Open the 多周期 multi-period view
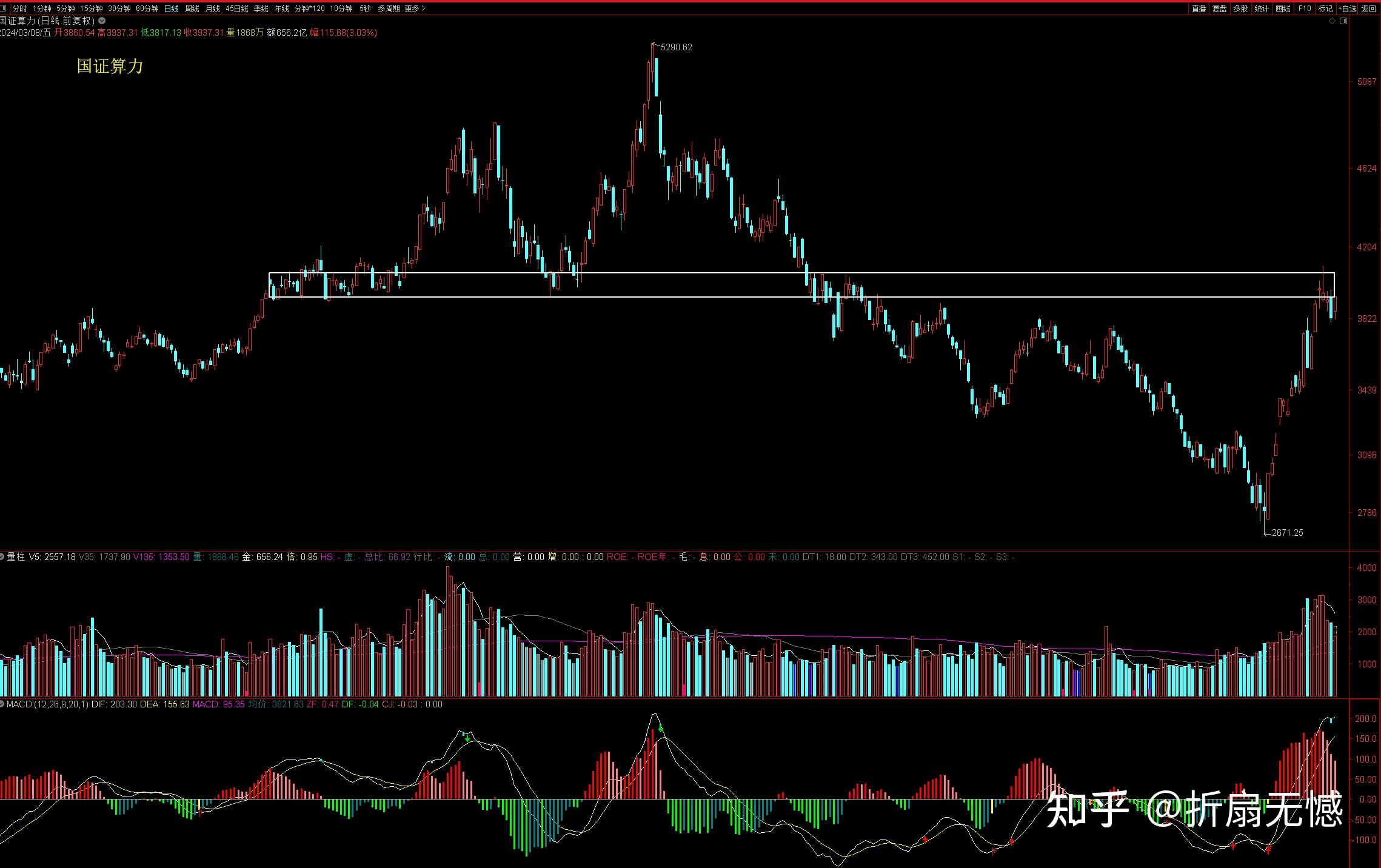Image resolution: width=1381 pixels, height=868 pixels. click(389, 8)
